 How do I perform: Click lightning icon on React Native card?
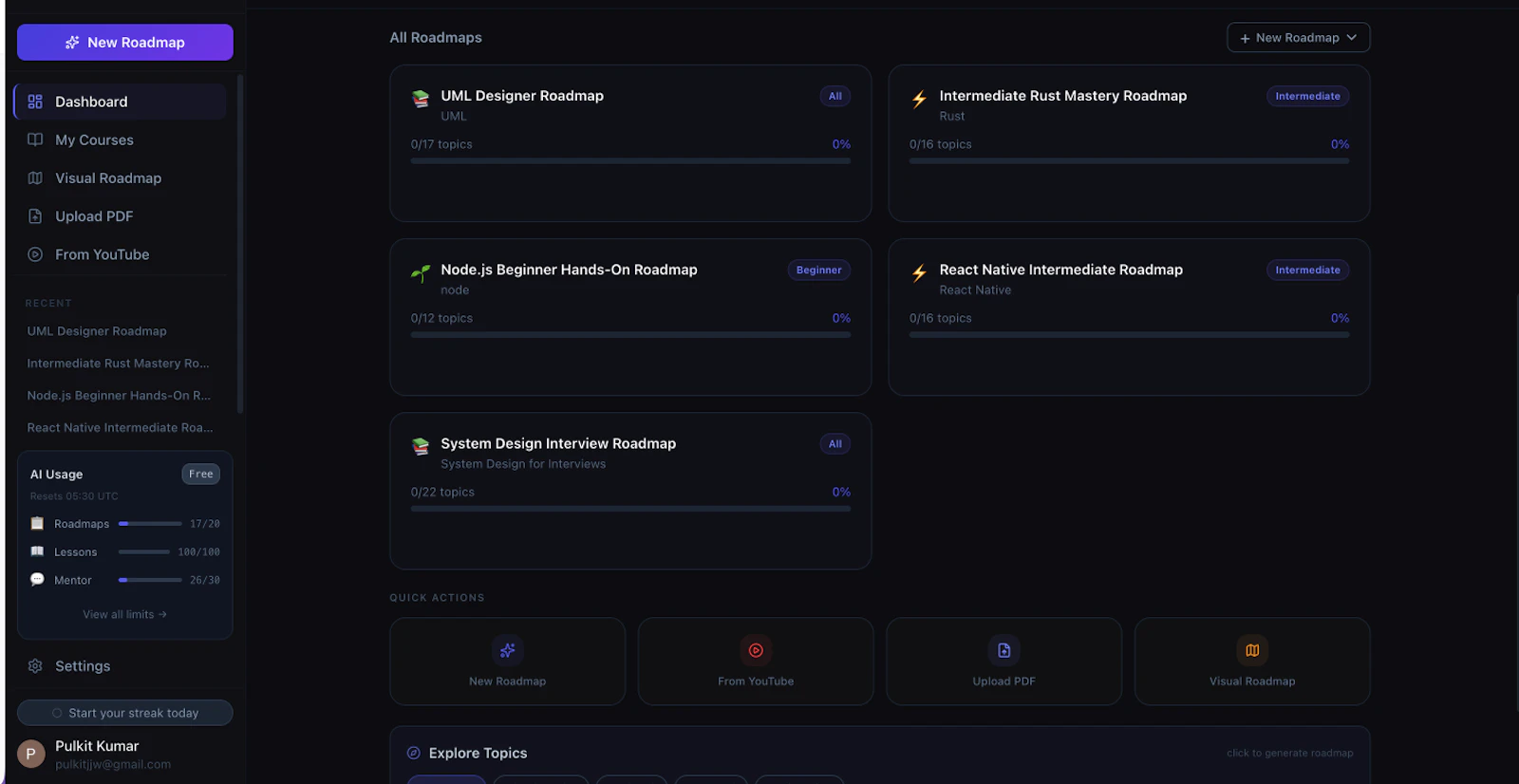[x=919, y=273]
